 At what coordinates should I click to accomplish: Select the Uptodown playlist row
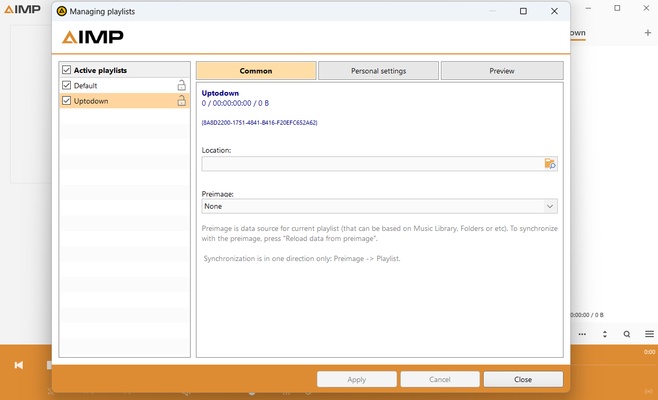[125, 101]
